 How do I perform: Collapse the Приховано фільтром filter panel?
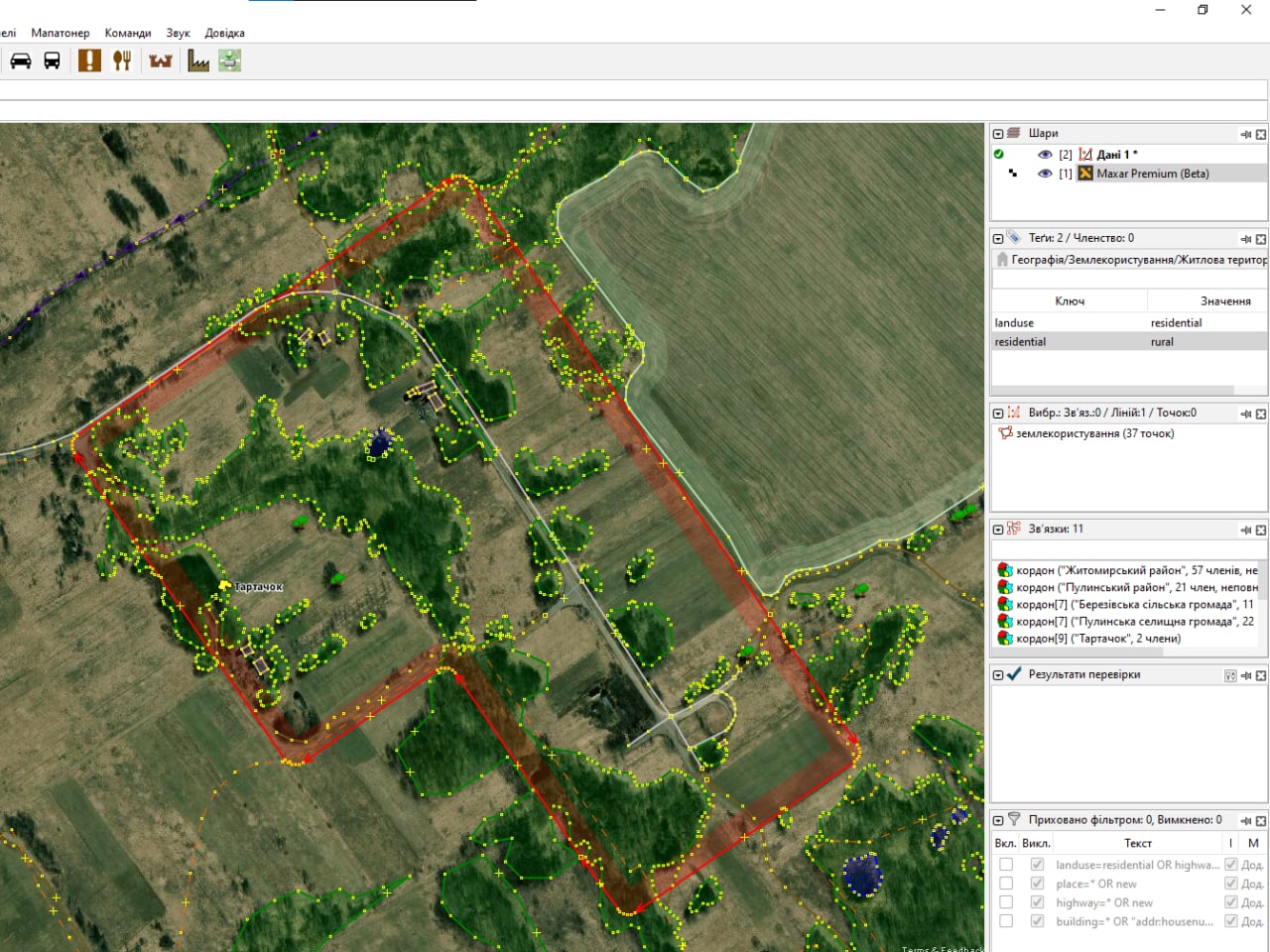(x=998, y=820)
